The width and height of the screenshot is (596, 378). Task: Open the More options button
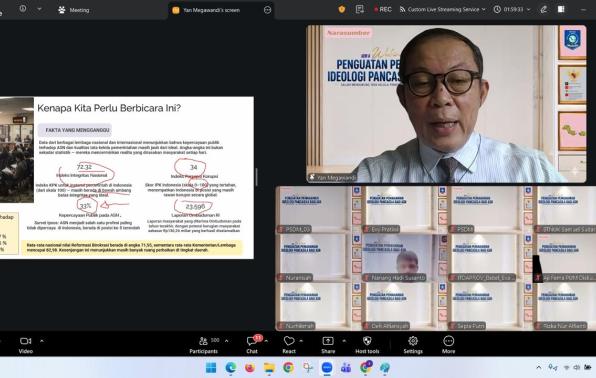pos(449,345)
